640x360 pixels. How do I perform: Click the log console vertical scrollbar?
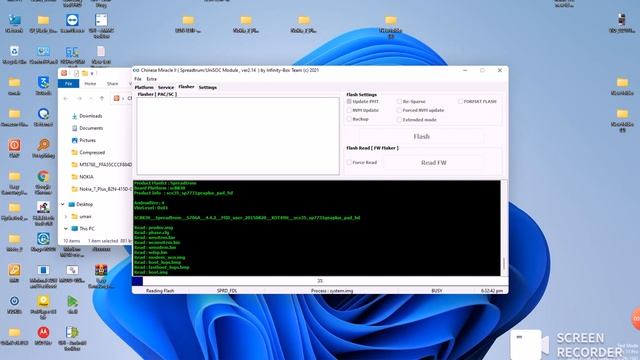click(x=504, y=228)
